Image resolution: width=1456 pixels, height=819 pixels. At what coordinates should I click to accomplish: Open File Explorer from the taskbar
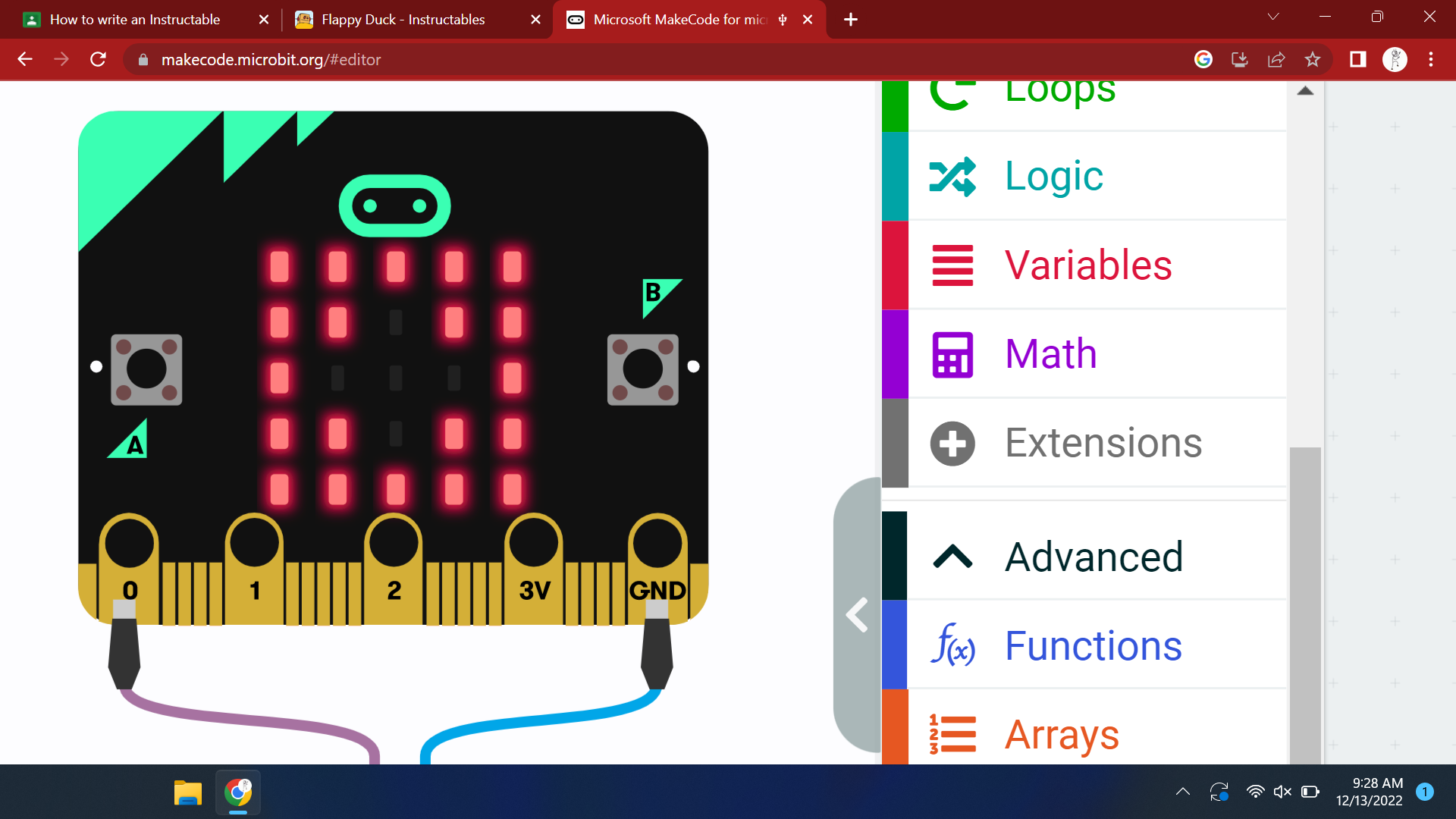pos(187,791)
